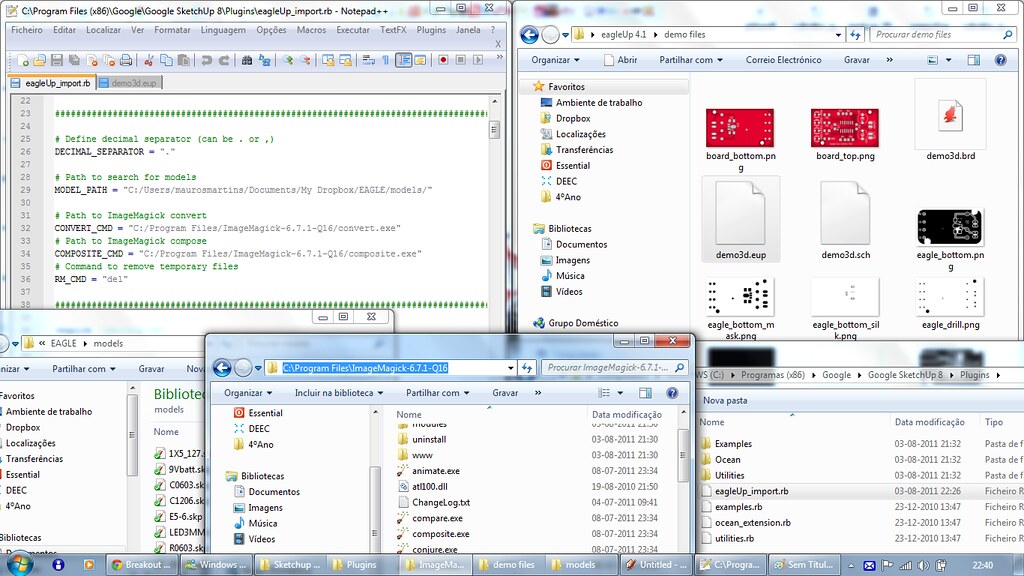This screenshot has width=1024, height=576.
Task: Click the Procurar demo files search box
Action: click(942, 35)
